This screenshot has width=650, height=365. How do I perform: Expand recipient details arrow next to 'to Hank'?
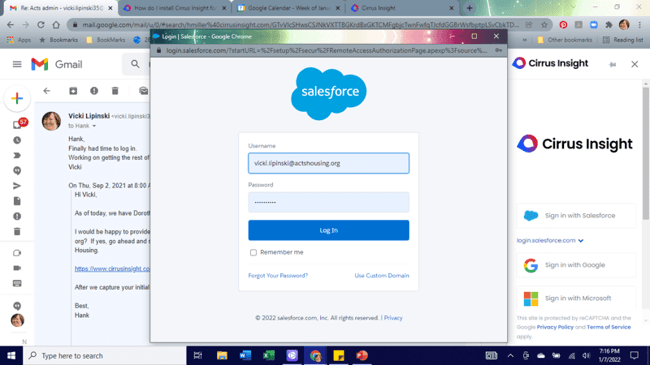94,126
